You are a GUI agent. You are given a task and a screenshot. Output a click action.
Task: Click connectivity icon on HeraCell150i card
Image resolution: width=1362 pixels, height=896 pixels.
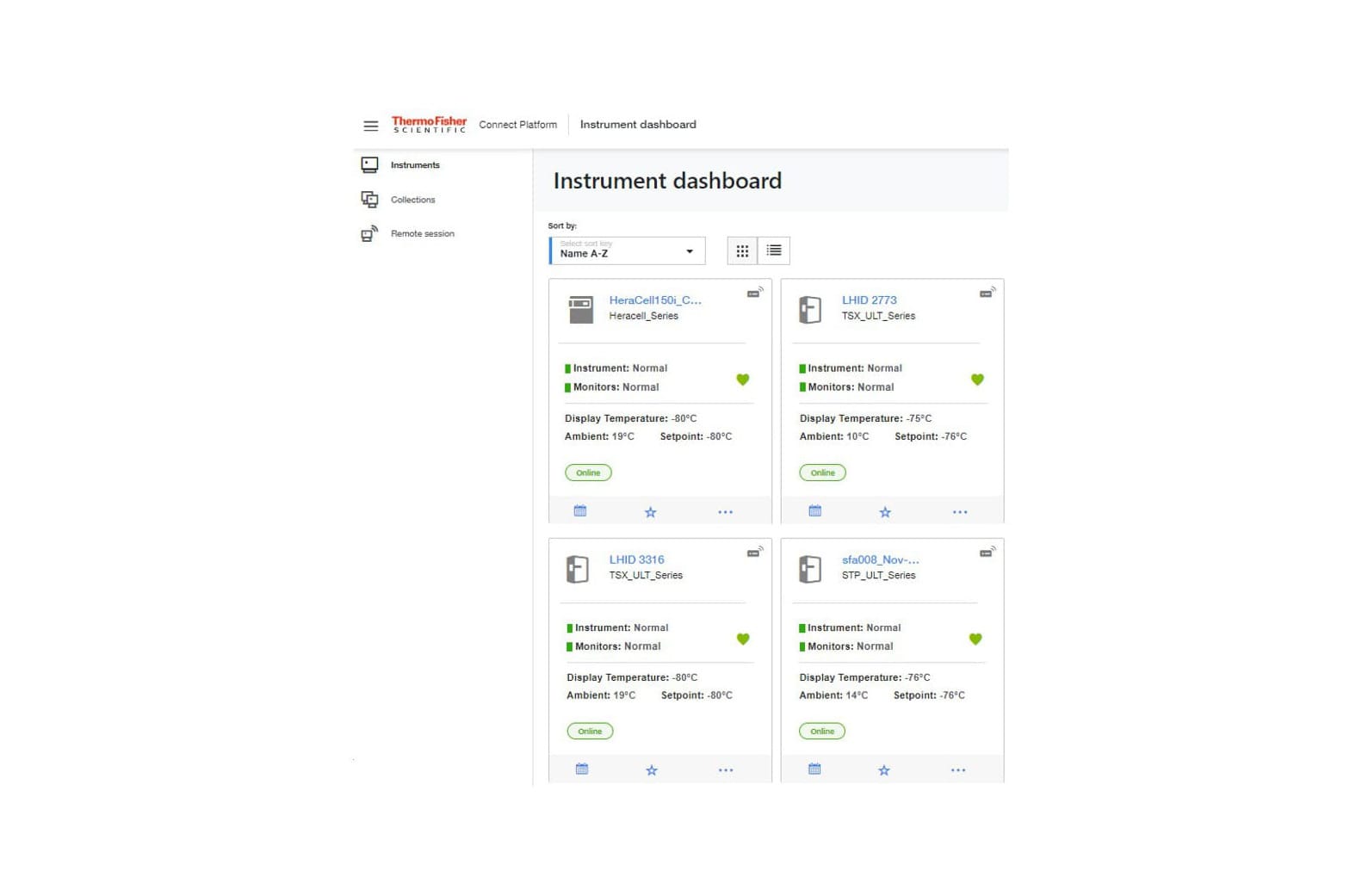(x=754, y=293)
